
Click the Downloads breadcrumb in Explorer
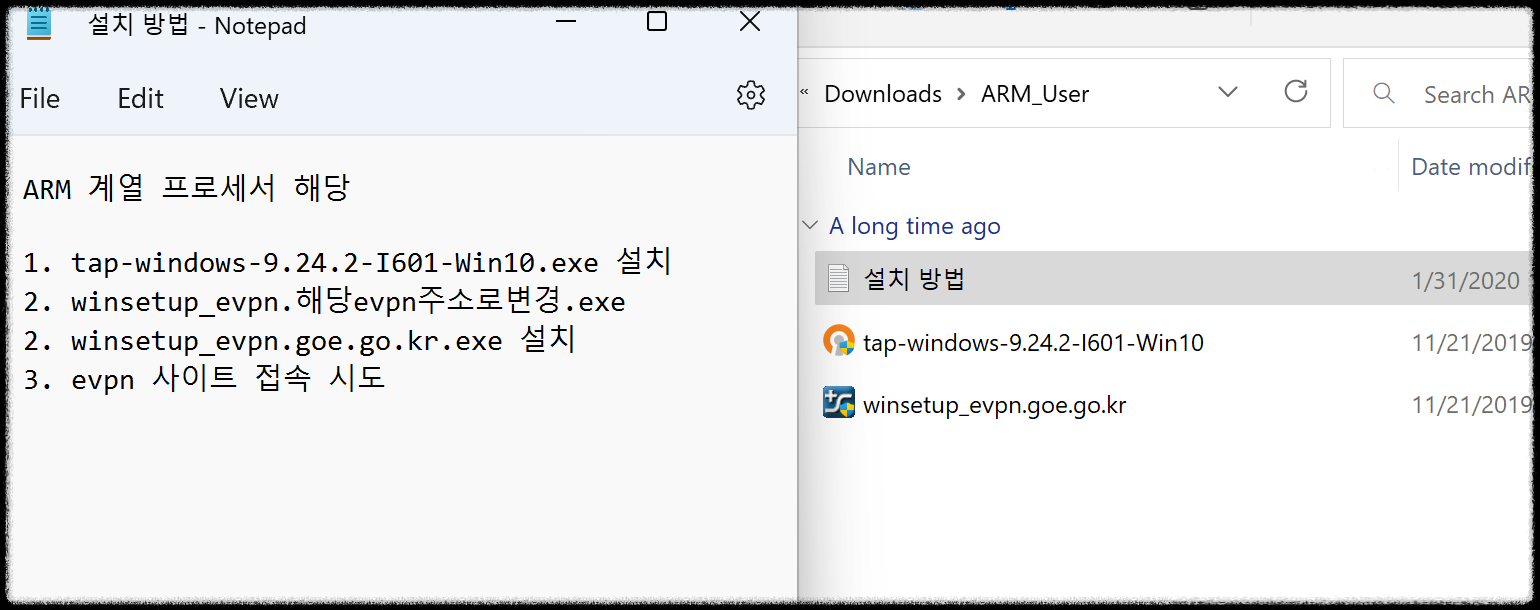coord(883,94)
